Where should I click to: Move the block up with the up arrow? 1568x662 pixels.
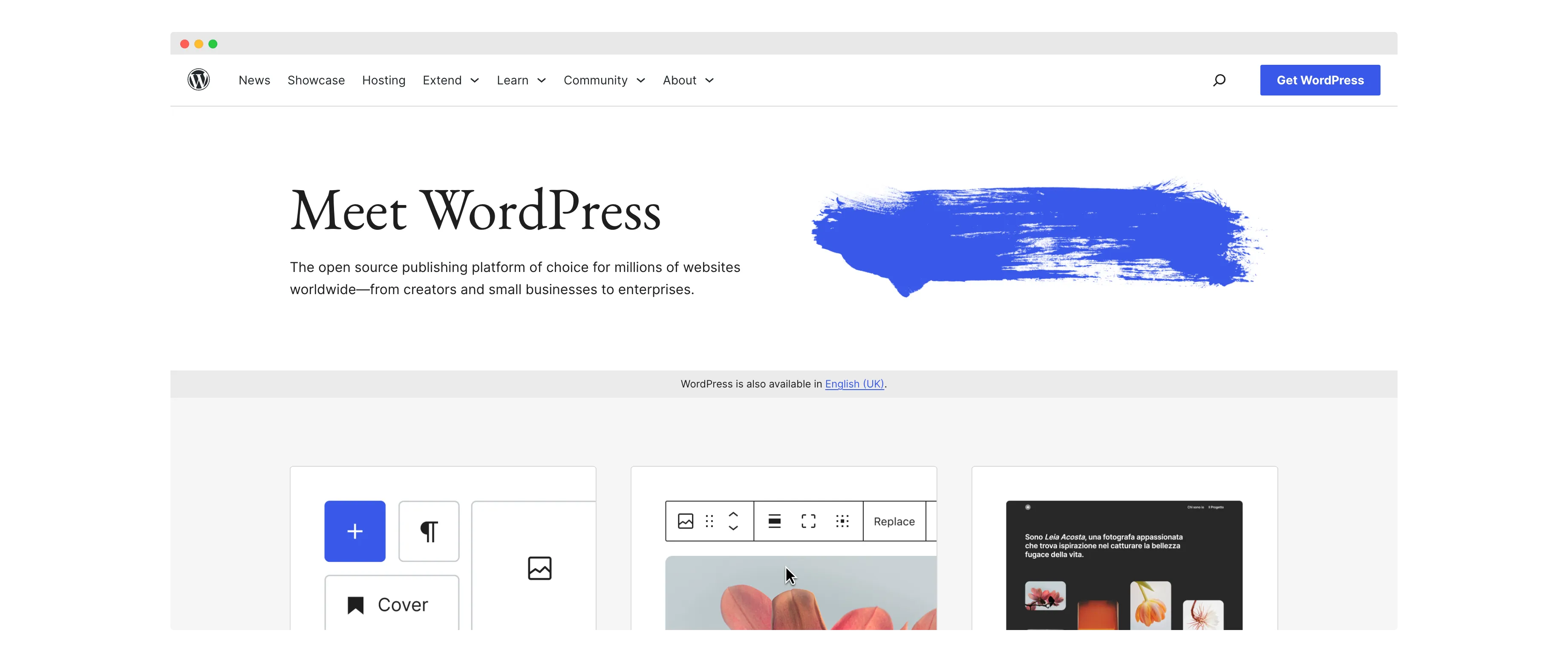coord(733,515)
